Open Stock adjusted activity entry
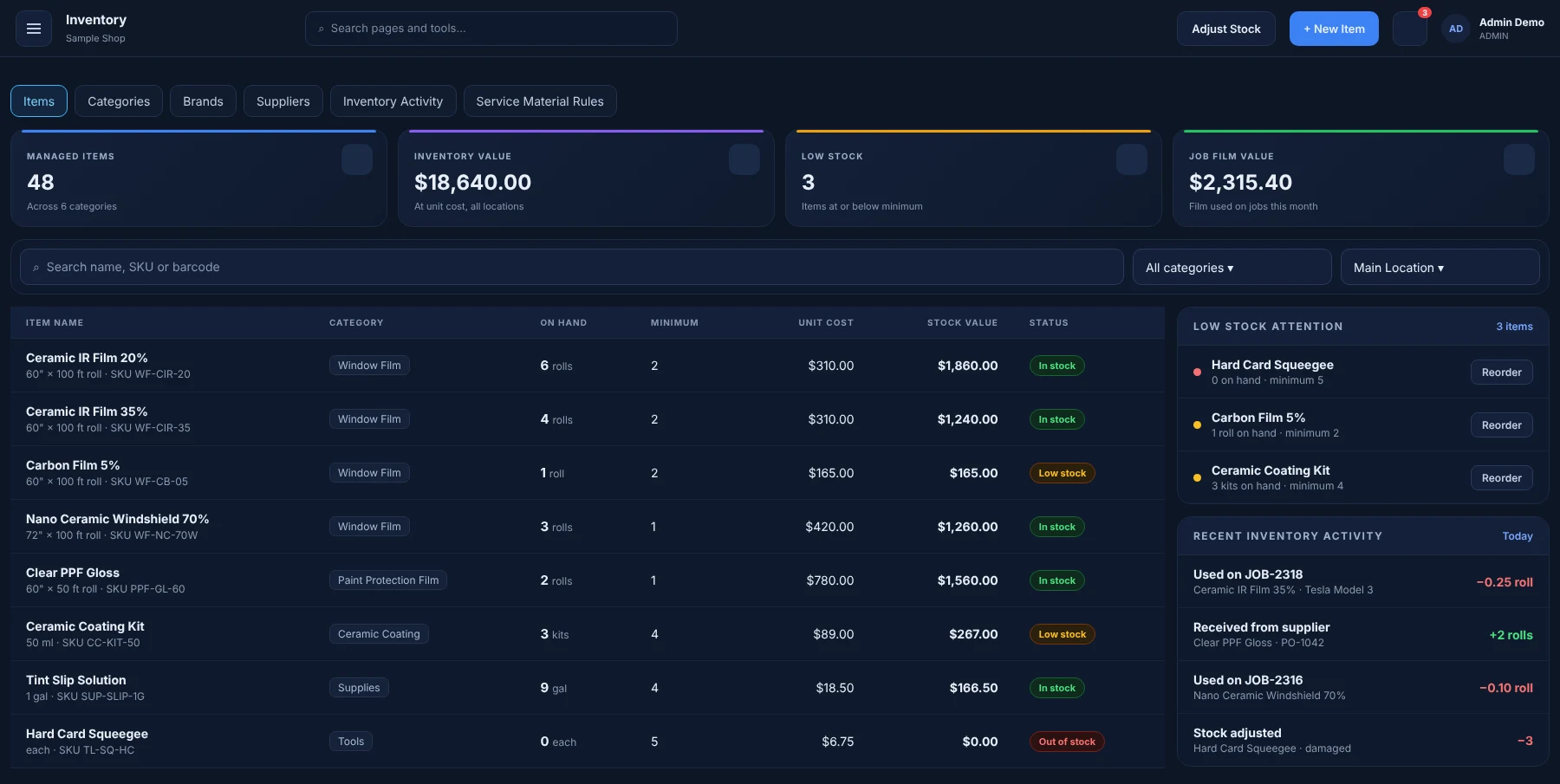Screen dimensions: 1560x784 click(1362, 740)
